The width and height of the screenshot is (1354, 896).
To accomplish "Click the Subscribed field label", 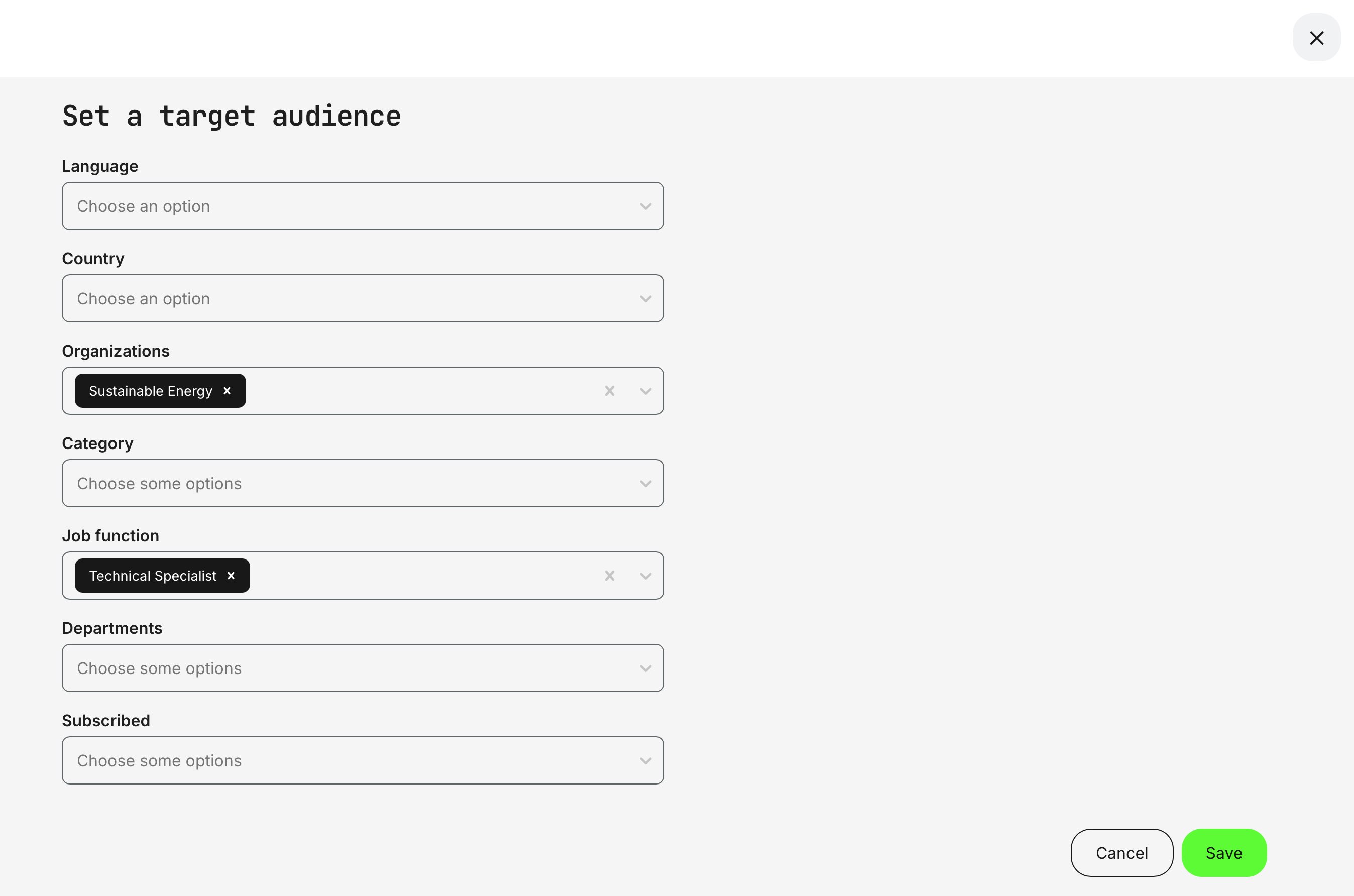I will click(x=105, y=720).
